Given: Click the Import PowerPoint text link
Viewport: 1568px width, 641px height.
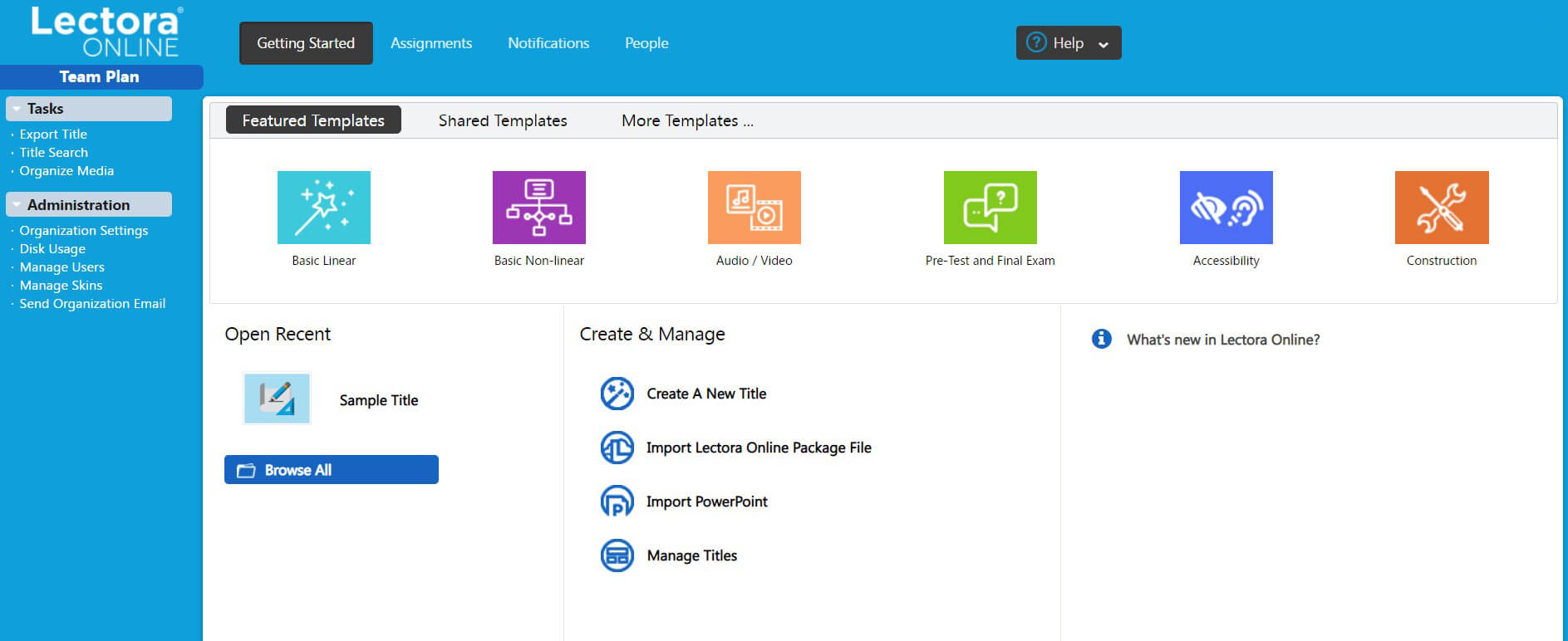Looking at the screenshot, I should click(707, 502).
